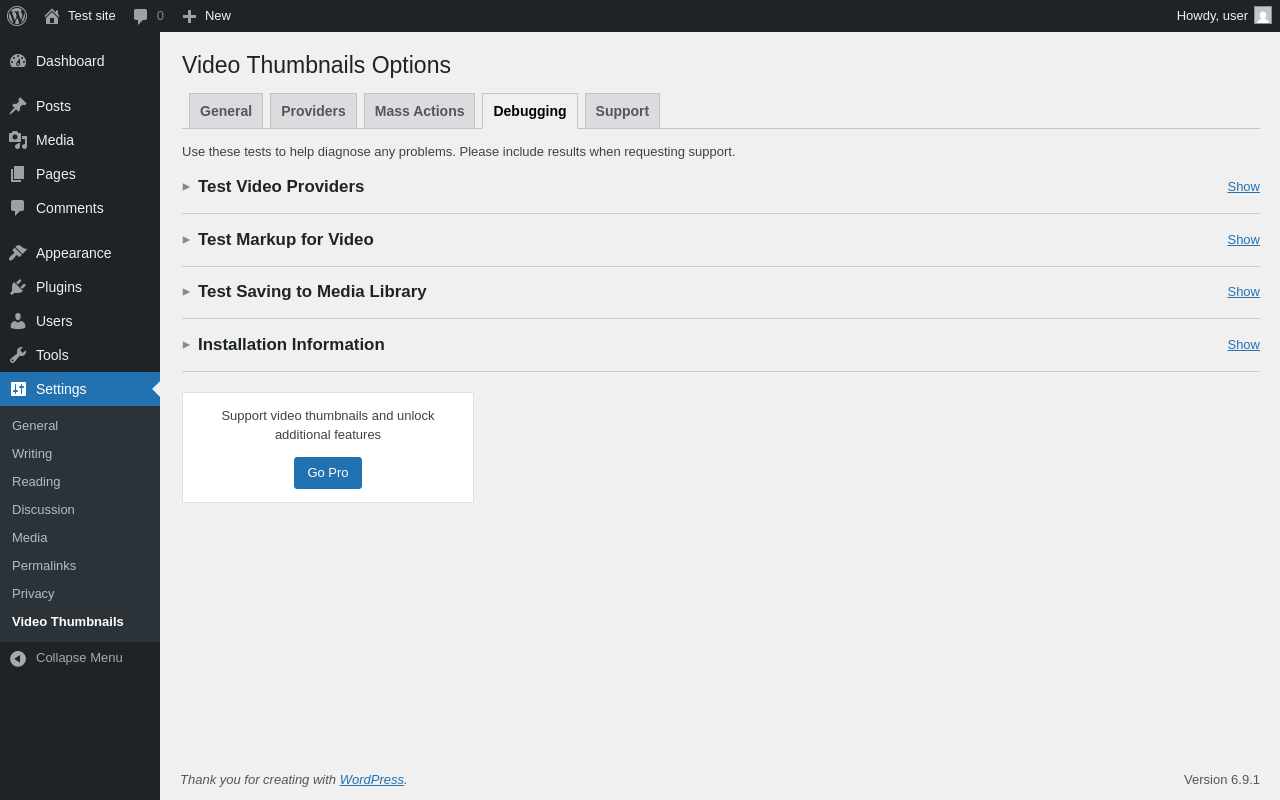Click the WordPress logo icon
The height and width of the screenshot is (800, 1280).
pyautogui.click(x=17, y=16)
